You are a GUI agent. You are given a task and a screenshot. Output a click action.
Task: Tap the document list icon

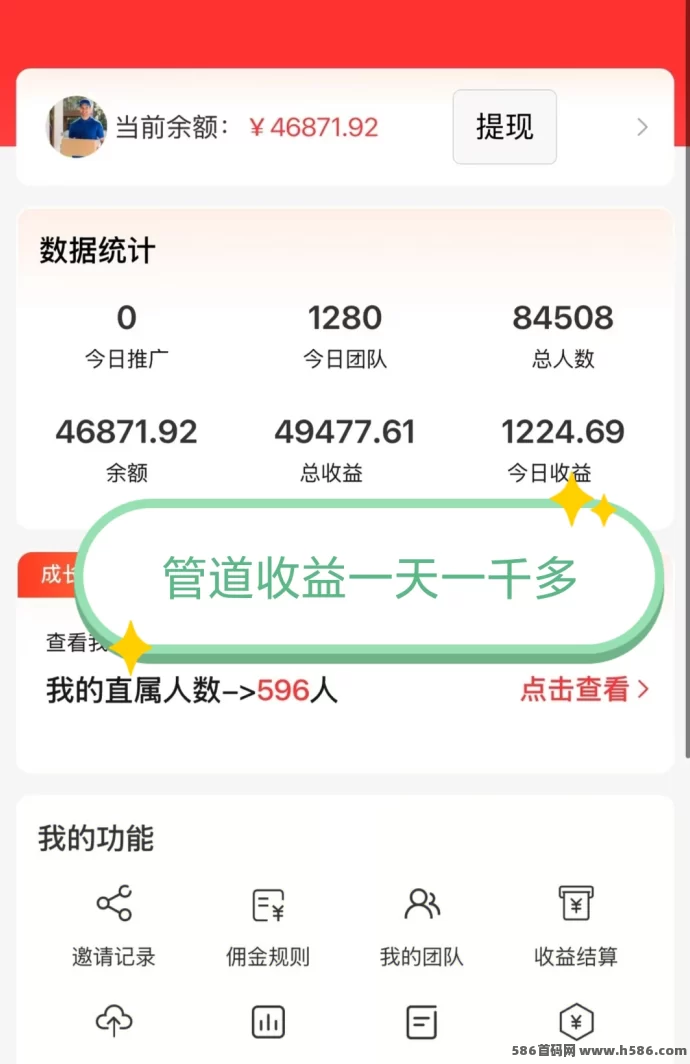[x=421, y=1022]
